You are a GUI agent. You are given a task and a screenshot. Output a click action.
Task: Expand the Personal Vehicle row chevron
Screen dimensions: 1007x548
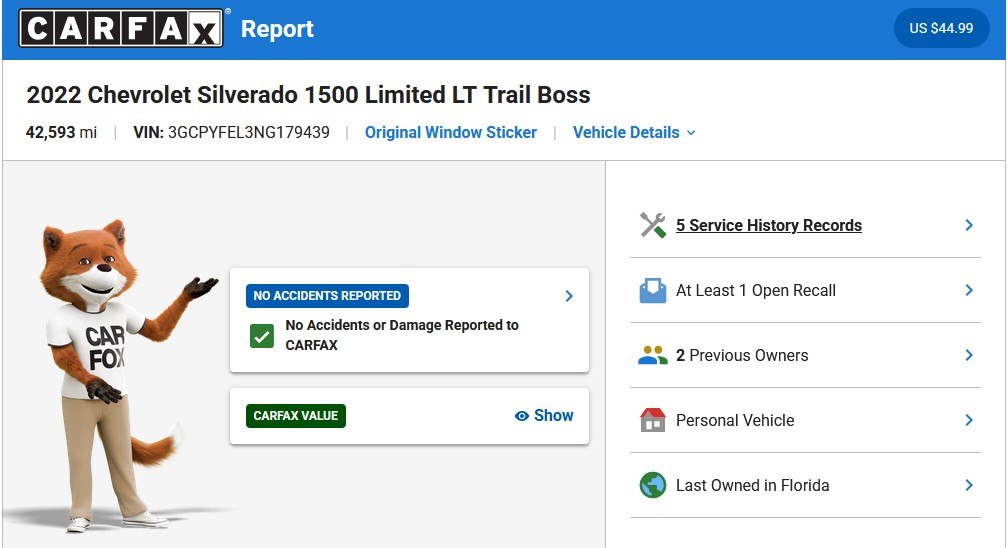click(x=969, y=420)
